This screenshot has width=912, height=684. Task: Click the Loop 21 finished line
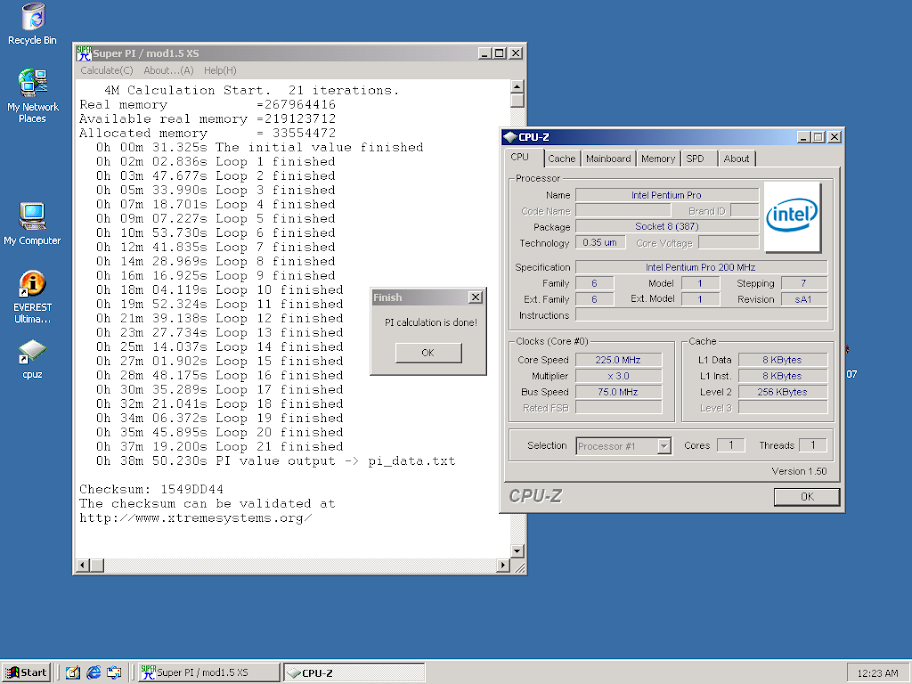pyautogui.click(x=220, y=447)
